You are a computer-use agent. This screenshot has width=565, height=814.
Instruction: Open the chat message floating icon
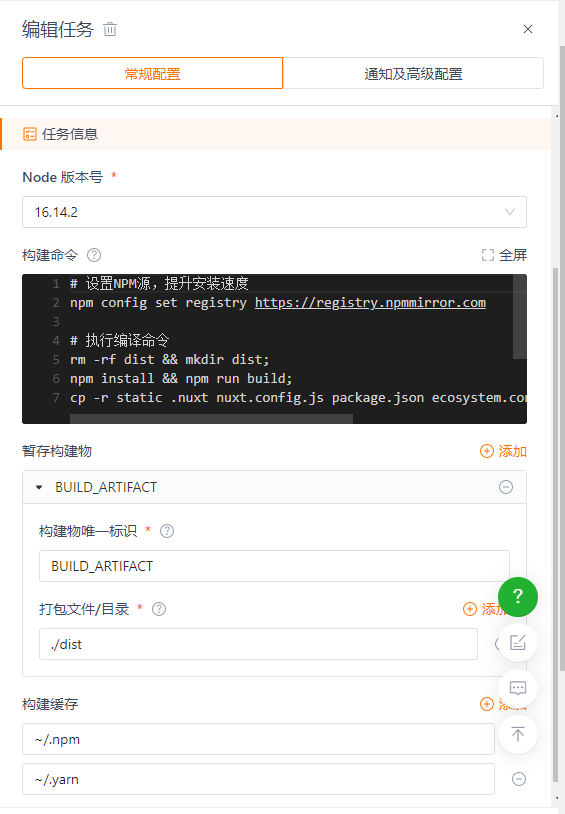click(518, 688)
